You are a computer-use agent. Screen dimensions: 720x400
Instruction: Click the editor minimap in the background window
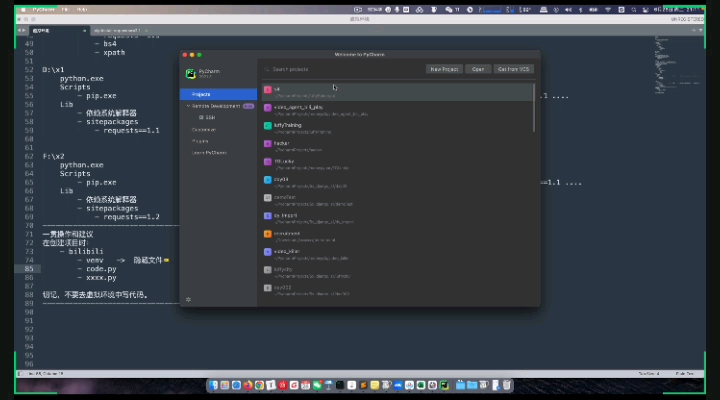point(677,64)
